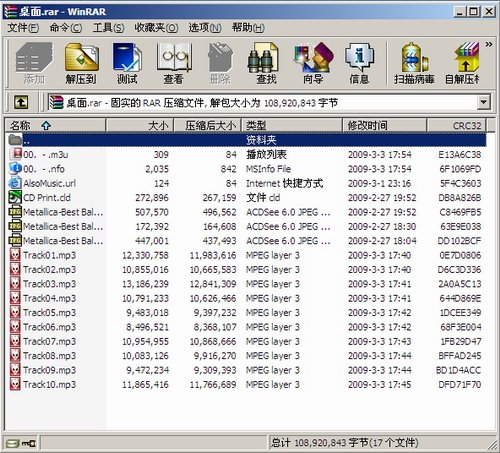Viewport: 500px width, 453px height.
Task: Click the 播放列表 type cell
Action: pyautogui.click(x=266, y=154)
